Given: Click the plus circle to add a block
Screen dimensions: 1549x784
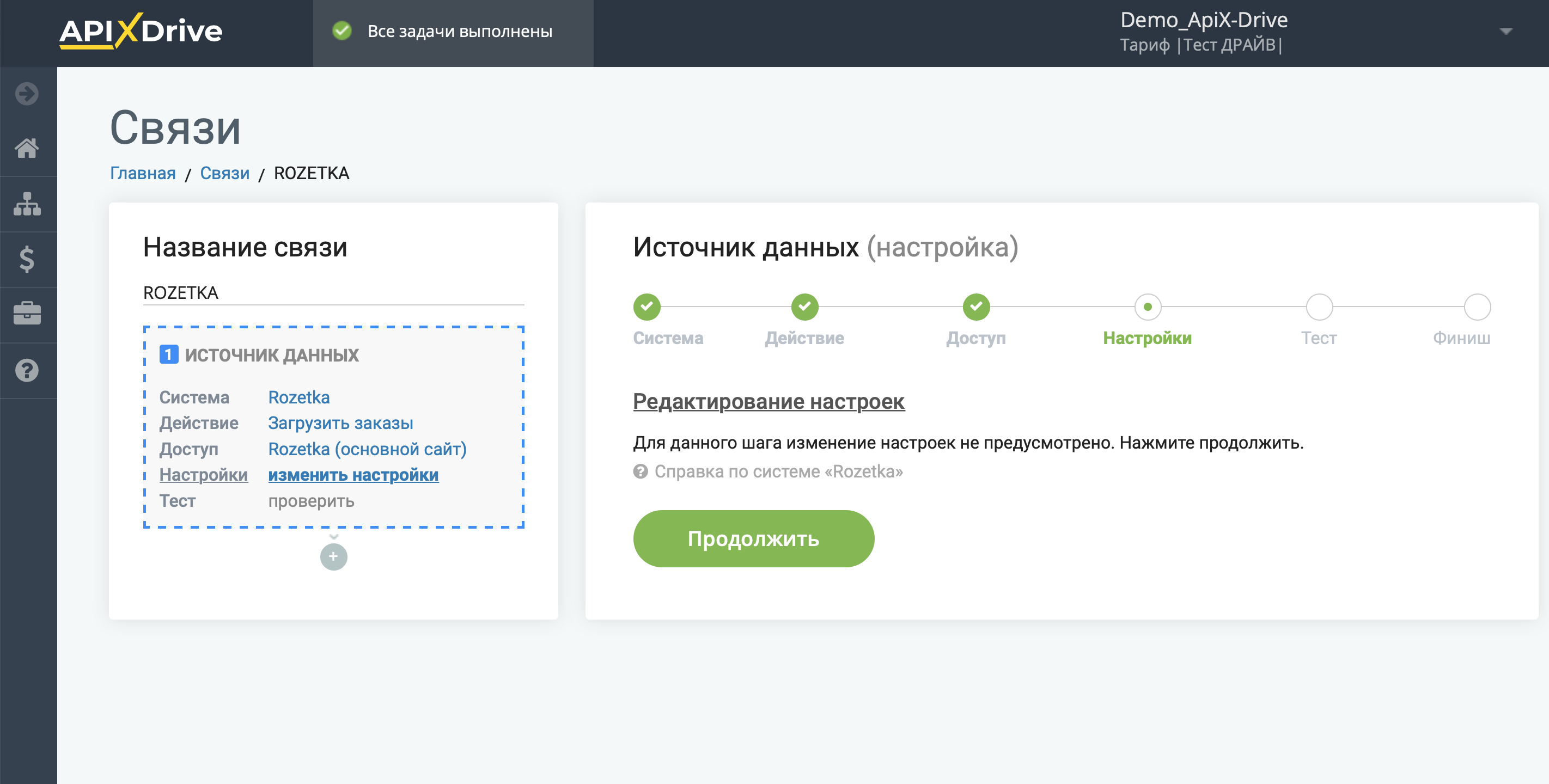Looking at the screenshot, I should tap(334, 557).
